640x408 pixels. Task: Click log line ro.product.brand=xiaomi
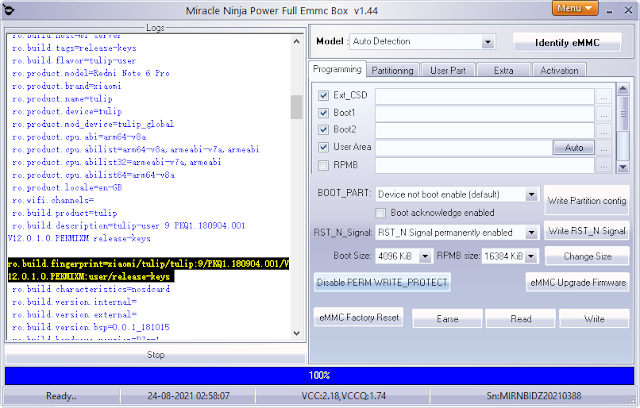[x=67, y=86]
